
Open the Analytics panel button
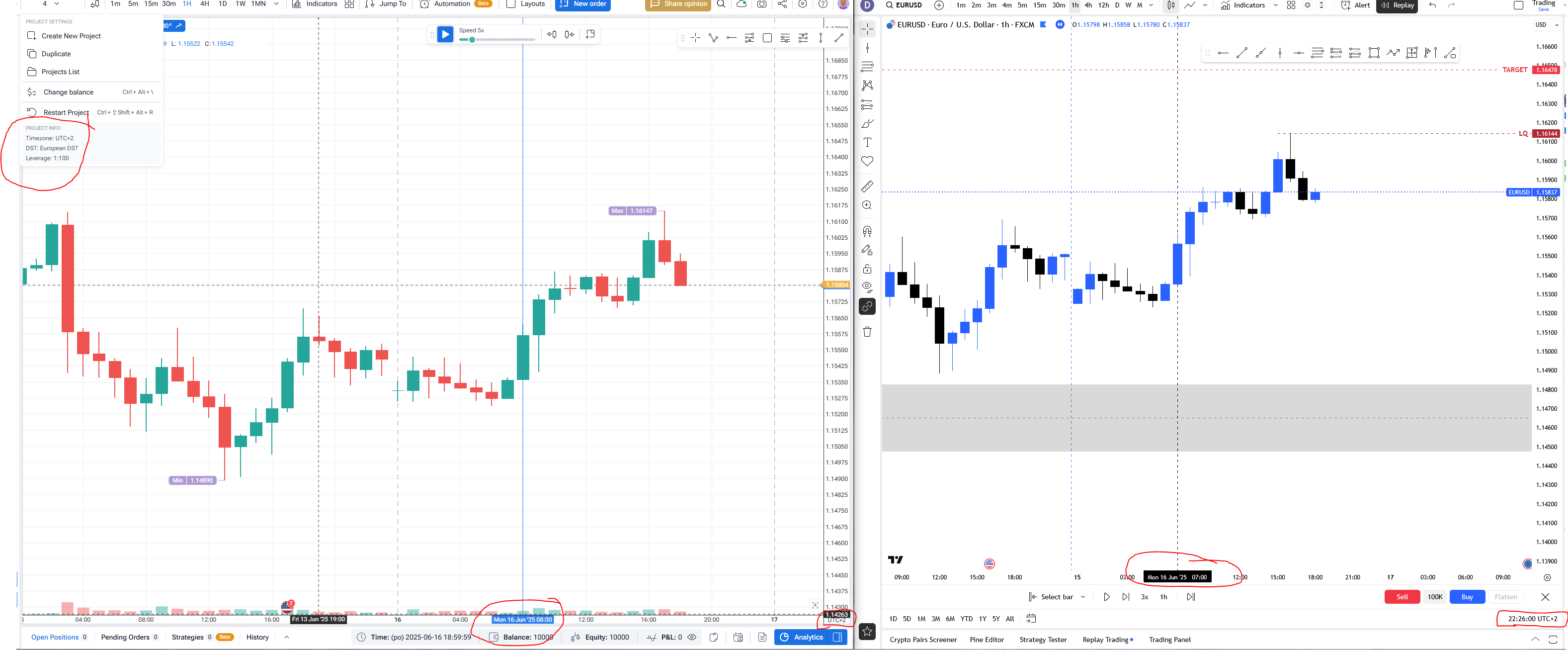pos(802,637)
